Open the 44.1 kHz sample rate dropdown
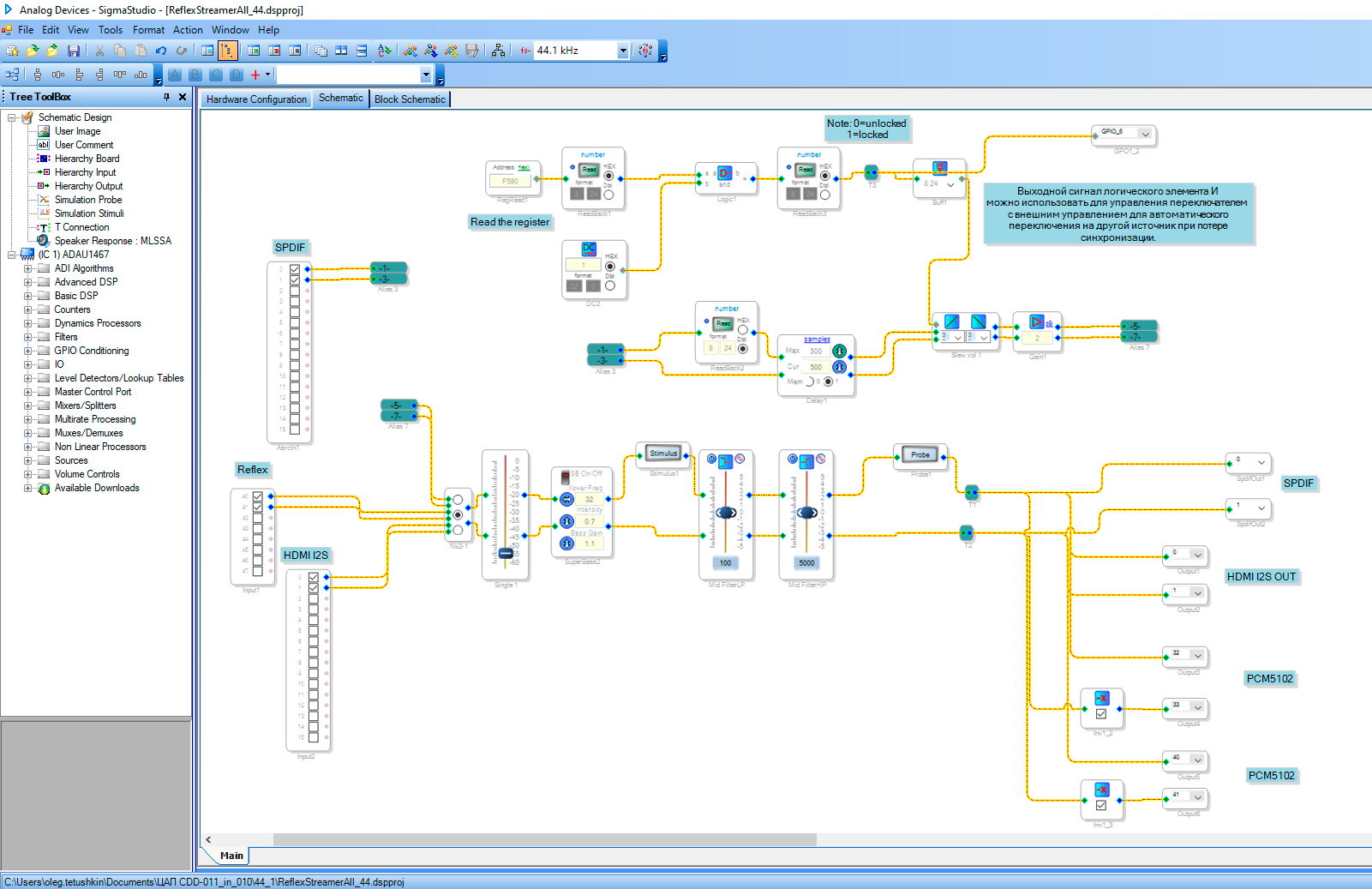The height and width of the screenshot is (889, 1372). pos(623,51)
